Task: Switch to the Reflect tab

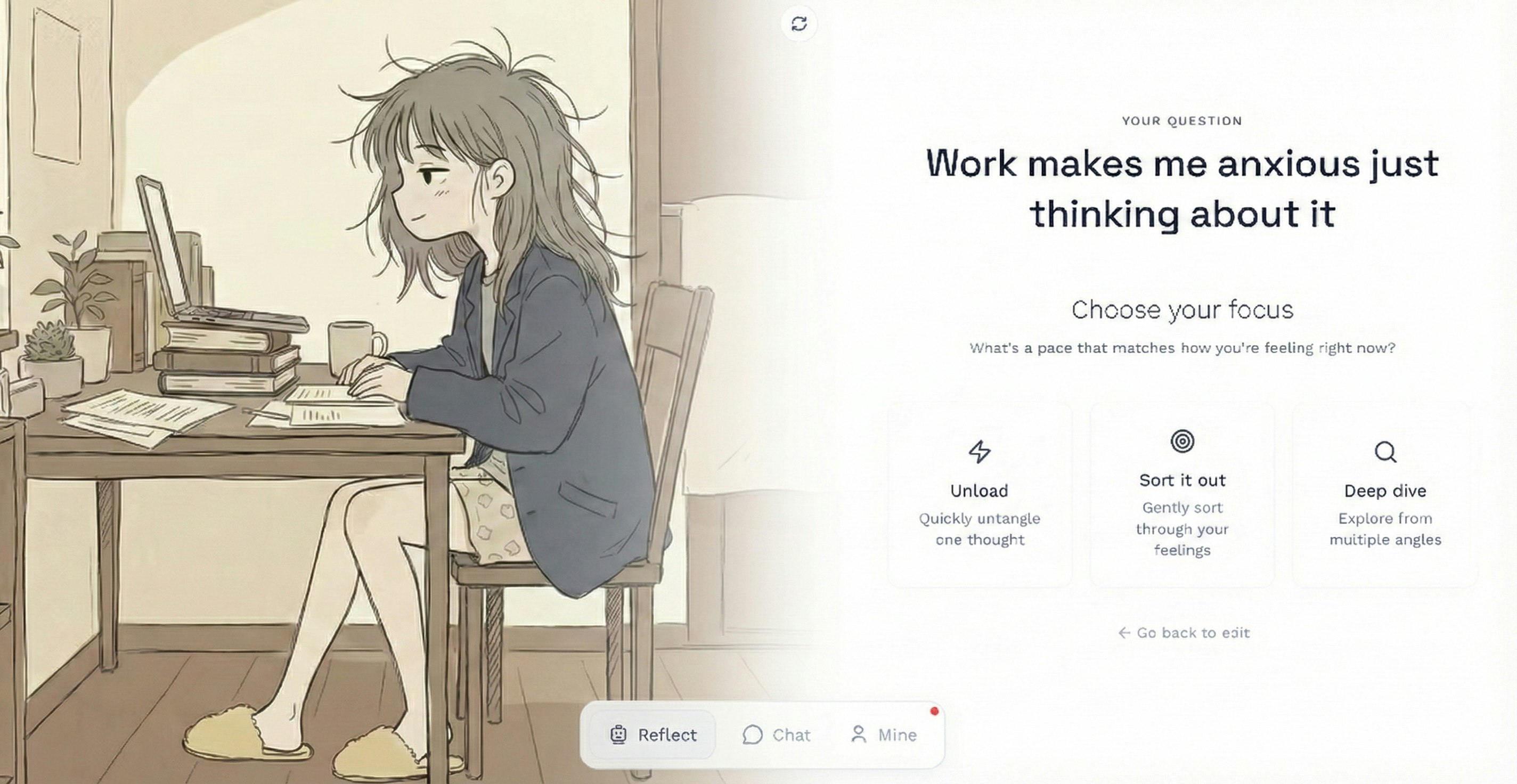Action: coord(653,734)
